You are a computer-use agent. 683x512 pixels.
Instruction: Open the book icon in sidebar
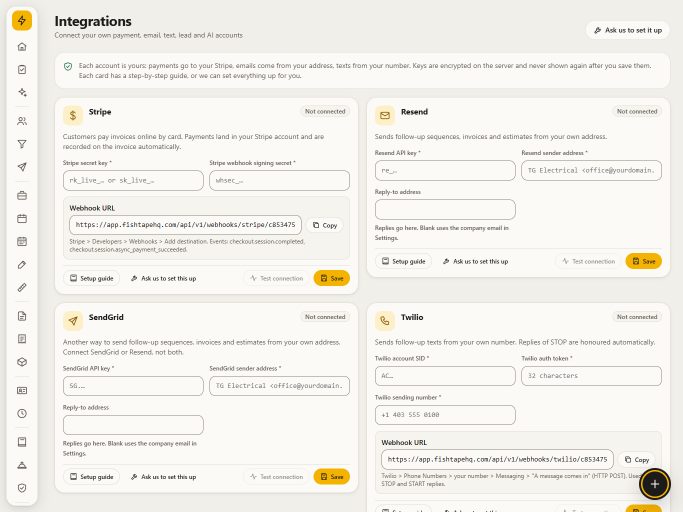(22, 442)
